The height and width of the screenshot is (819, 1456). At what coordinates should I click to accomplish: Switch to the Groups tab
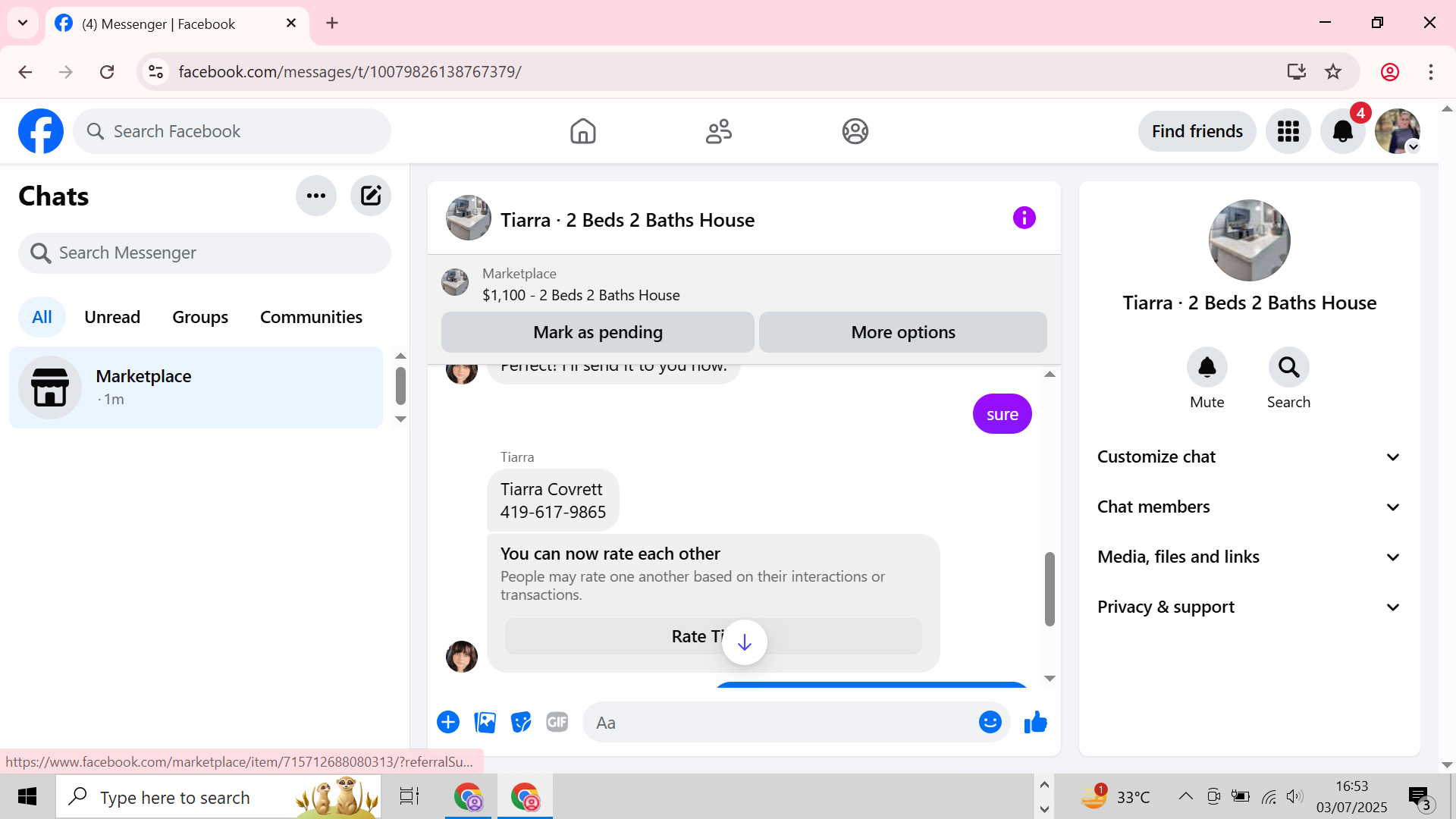[x=200, y=317]
